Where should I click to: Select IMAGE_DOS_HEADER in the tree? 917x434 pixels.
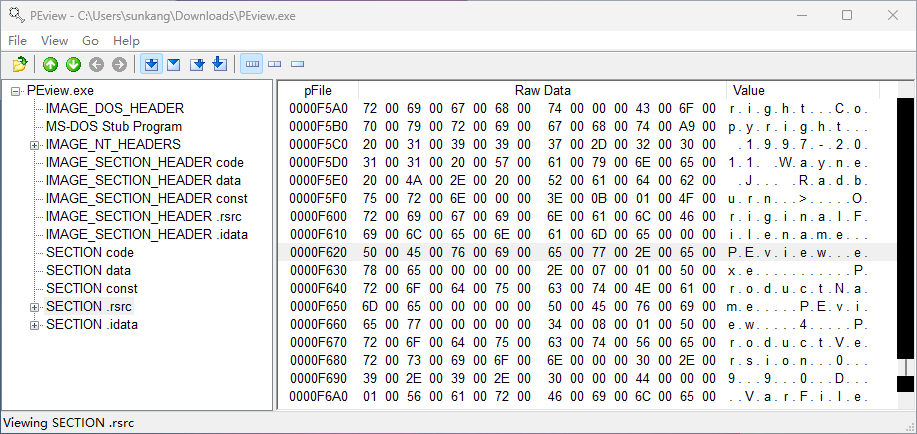click(x=115, y=108)
